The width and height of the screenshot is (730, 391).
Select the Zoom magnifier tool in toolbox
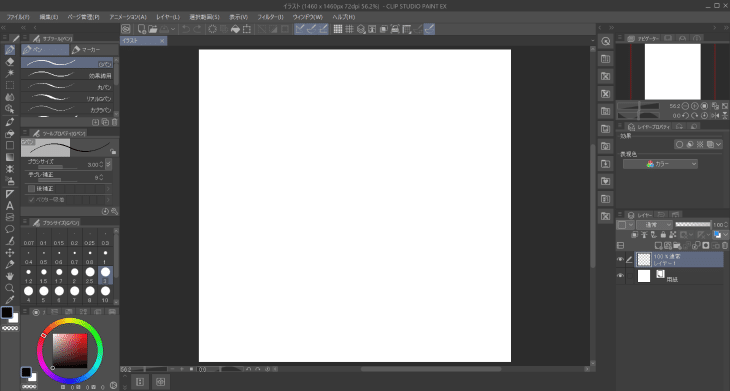tap(10, 288)
